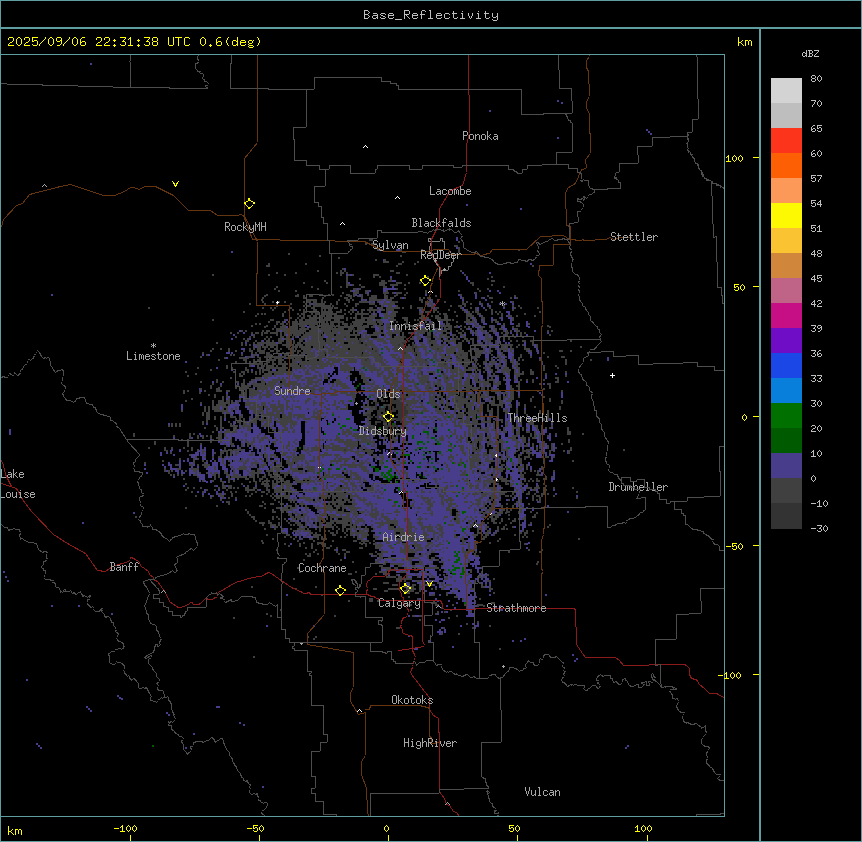Click the Strathmore city label

[x=516, y=608]
